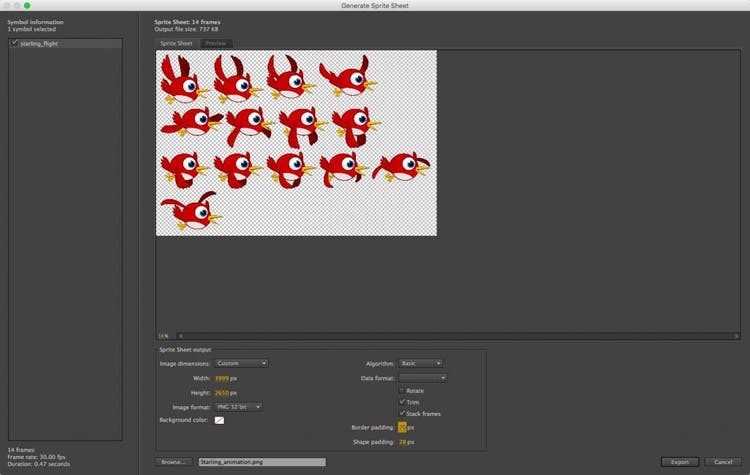Click the lone bird frame in bottom row
This screenshot has height=475, width=750.
tap(190, 212)
